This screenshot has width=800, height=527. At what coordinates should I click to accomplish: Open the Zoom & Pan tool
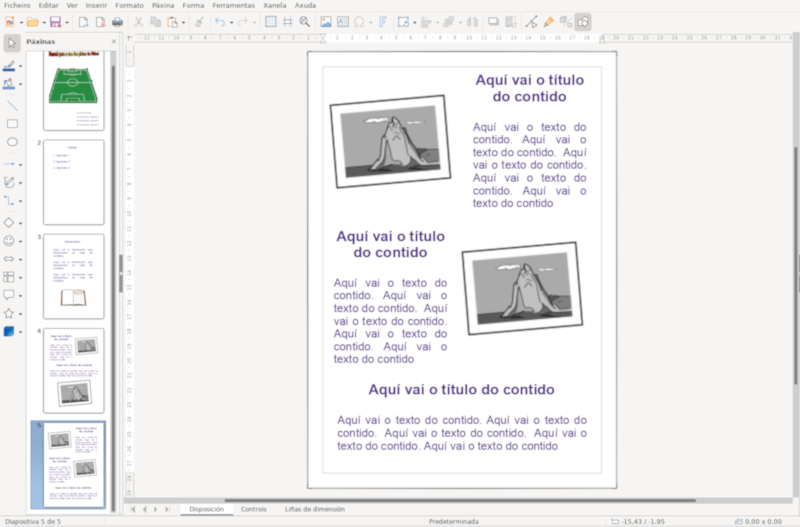click(x=305, y=21)
